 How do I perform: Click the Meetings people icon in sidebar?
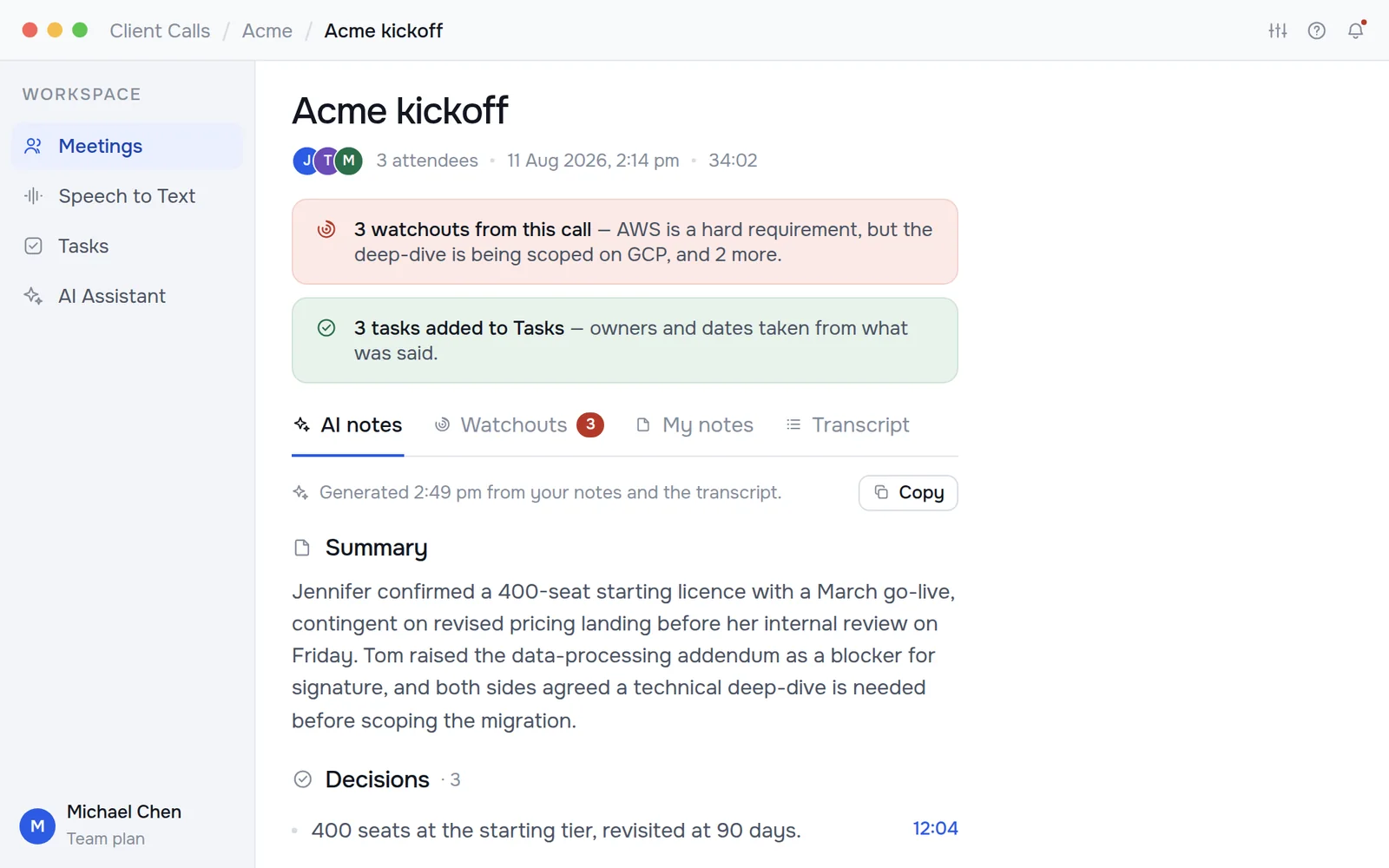pyautogui.click(x=33, y=146)
